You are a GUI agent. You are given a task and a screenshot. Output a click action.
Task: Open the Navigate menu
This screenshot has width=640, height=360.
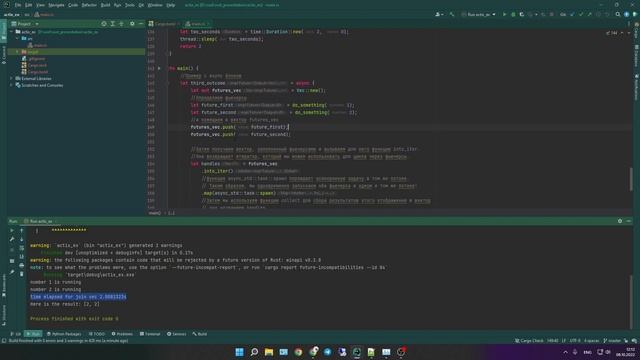56,5
